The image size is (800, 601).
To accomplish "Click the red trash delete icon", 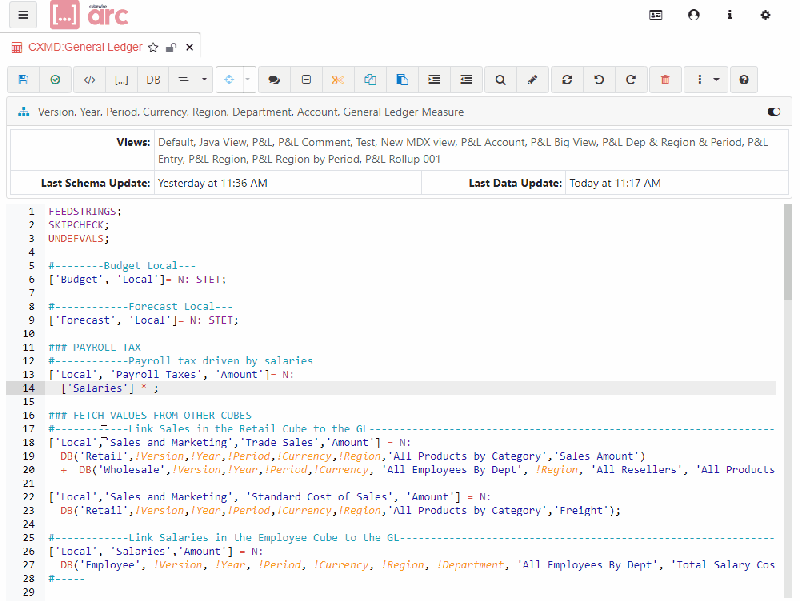I will point(665,80).
